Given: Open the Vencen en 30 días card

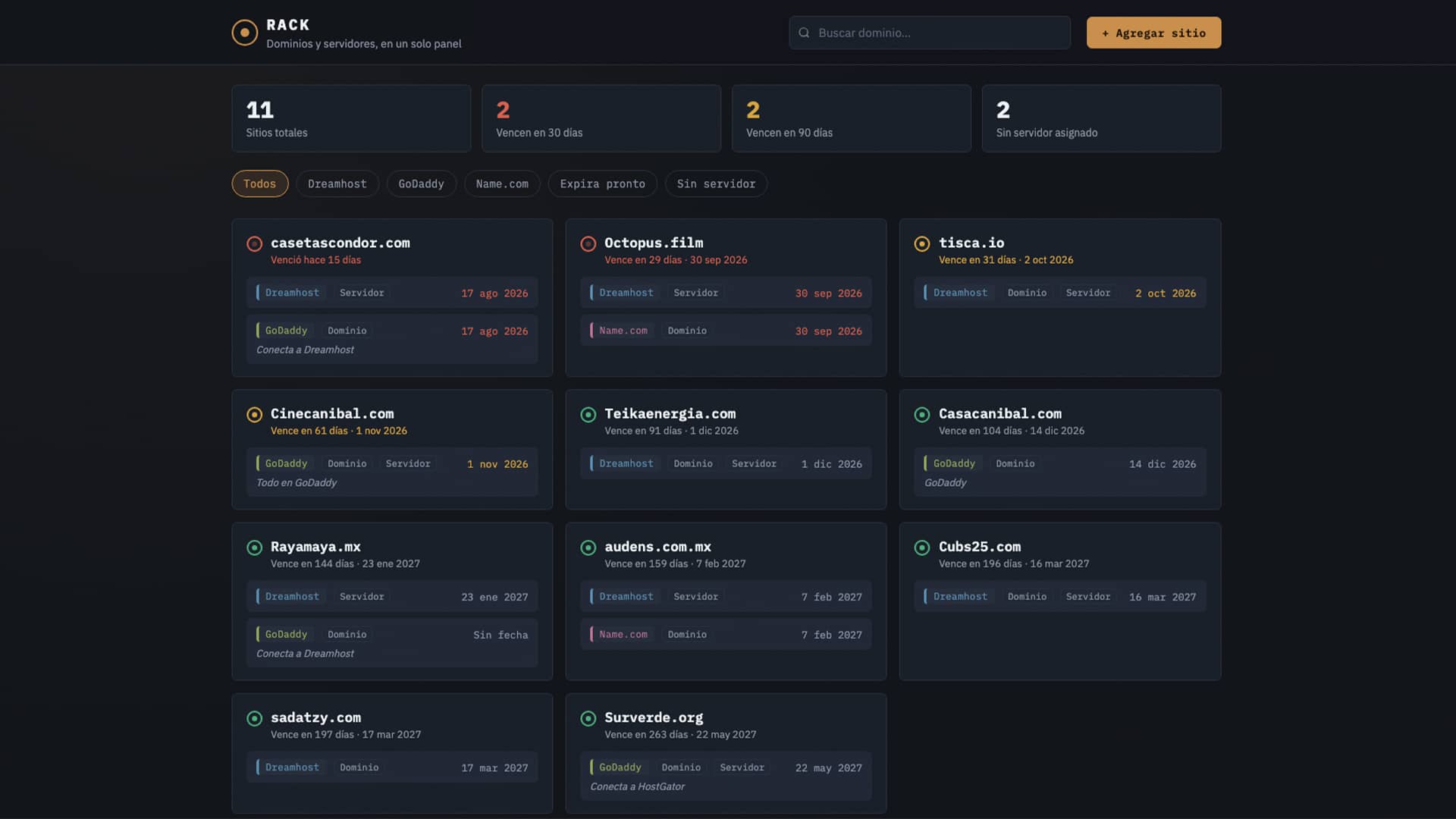Looking at the screenshot, I should pyautogui.click(x=601, y=118).
